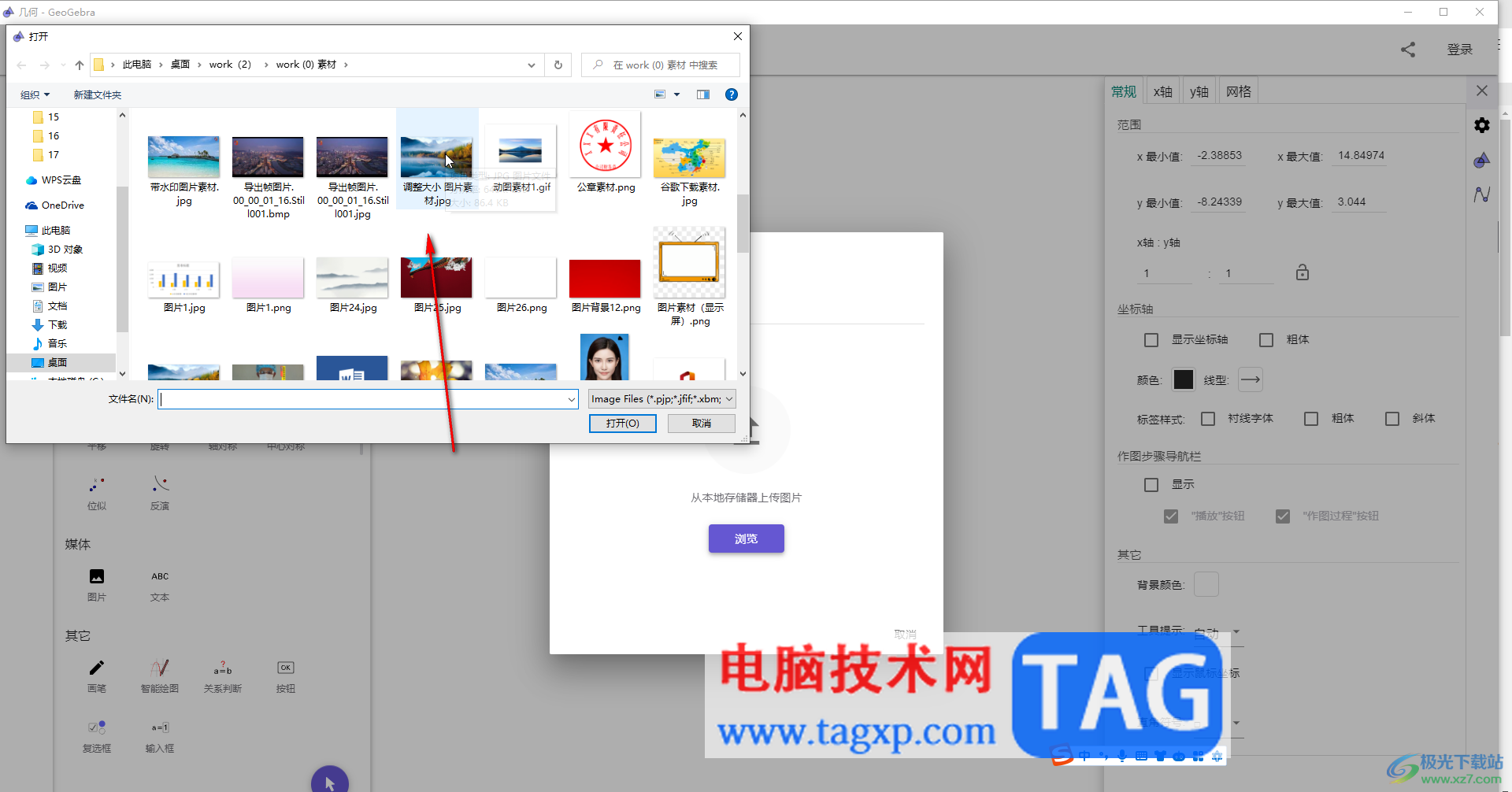The image size is (1512, 792).
Task: Click the 文件名 input field
Action: [361, 399]
